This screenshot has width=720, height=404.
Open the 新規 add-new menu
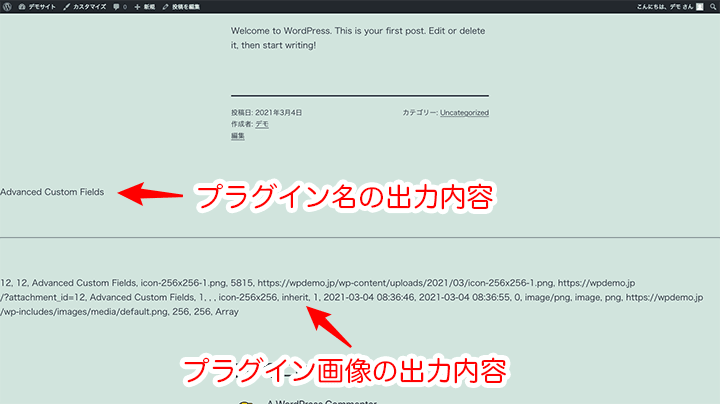point(145,6)
